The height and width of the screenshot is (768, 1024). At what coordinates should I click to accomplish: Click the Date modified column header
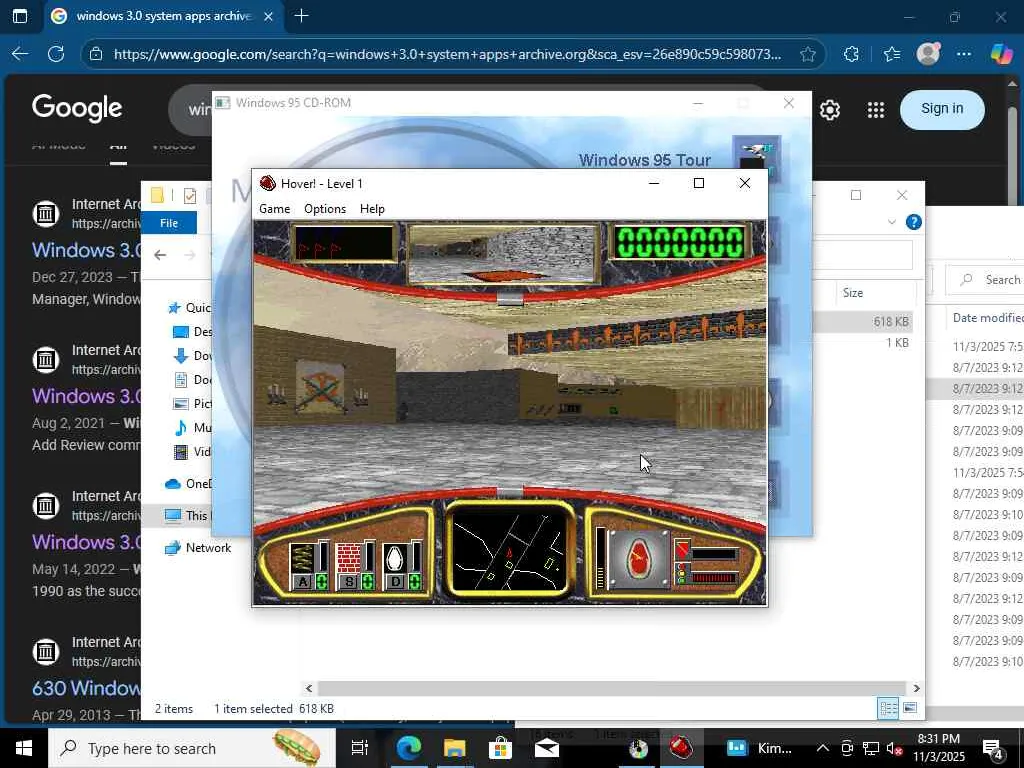coord(987,318)
